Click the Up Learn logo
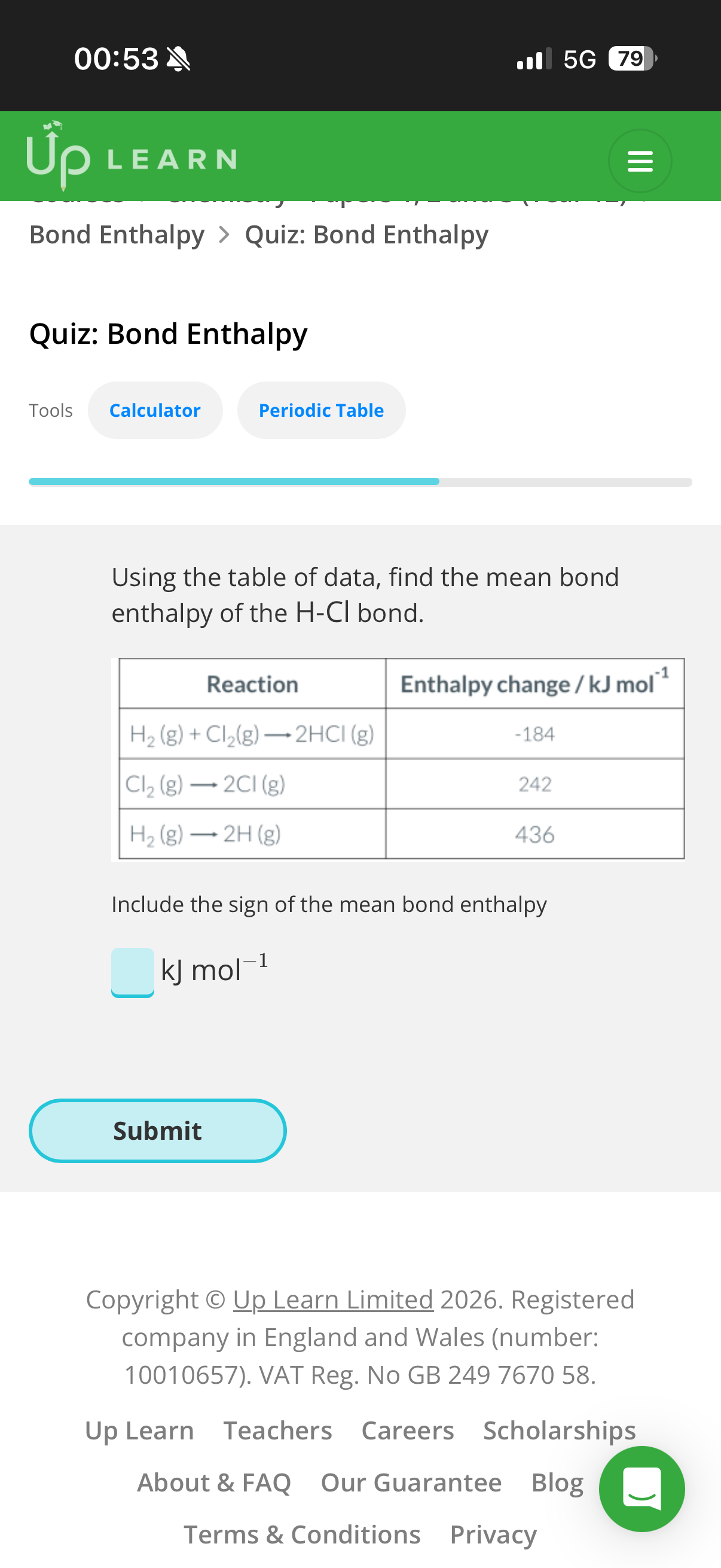Viewport: 721px width, 1568px height. click(x=131, y=157)
